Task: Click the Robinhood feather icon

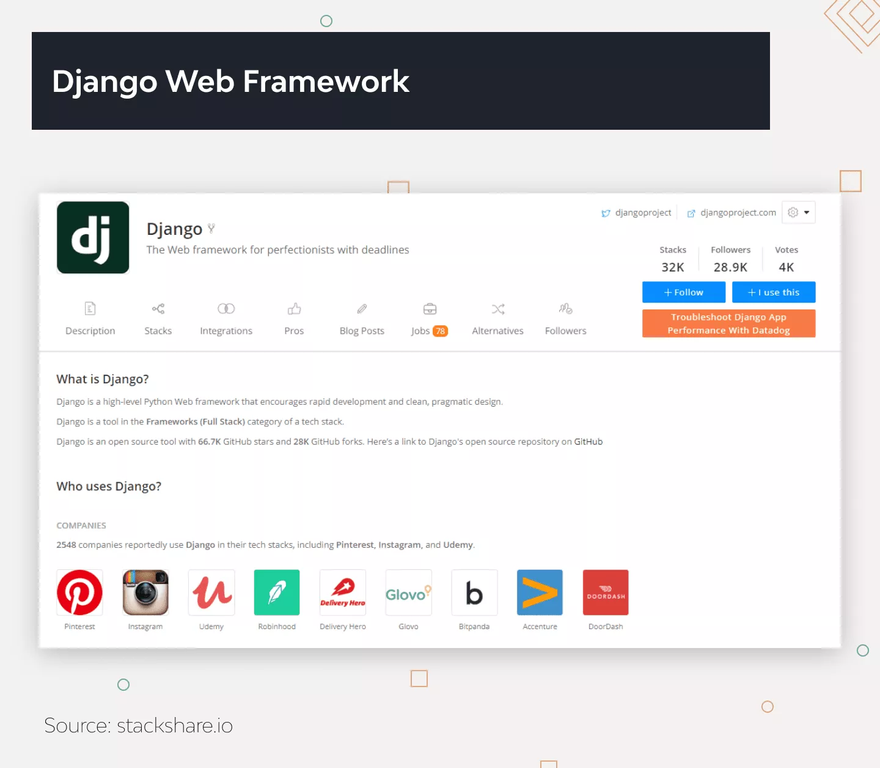Action: (x=277, y=593)
